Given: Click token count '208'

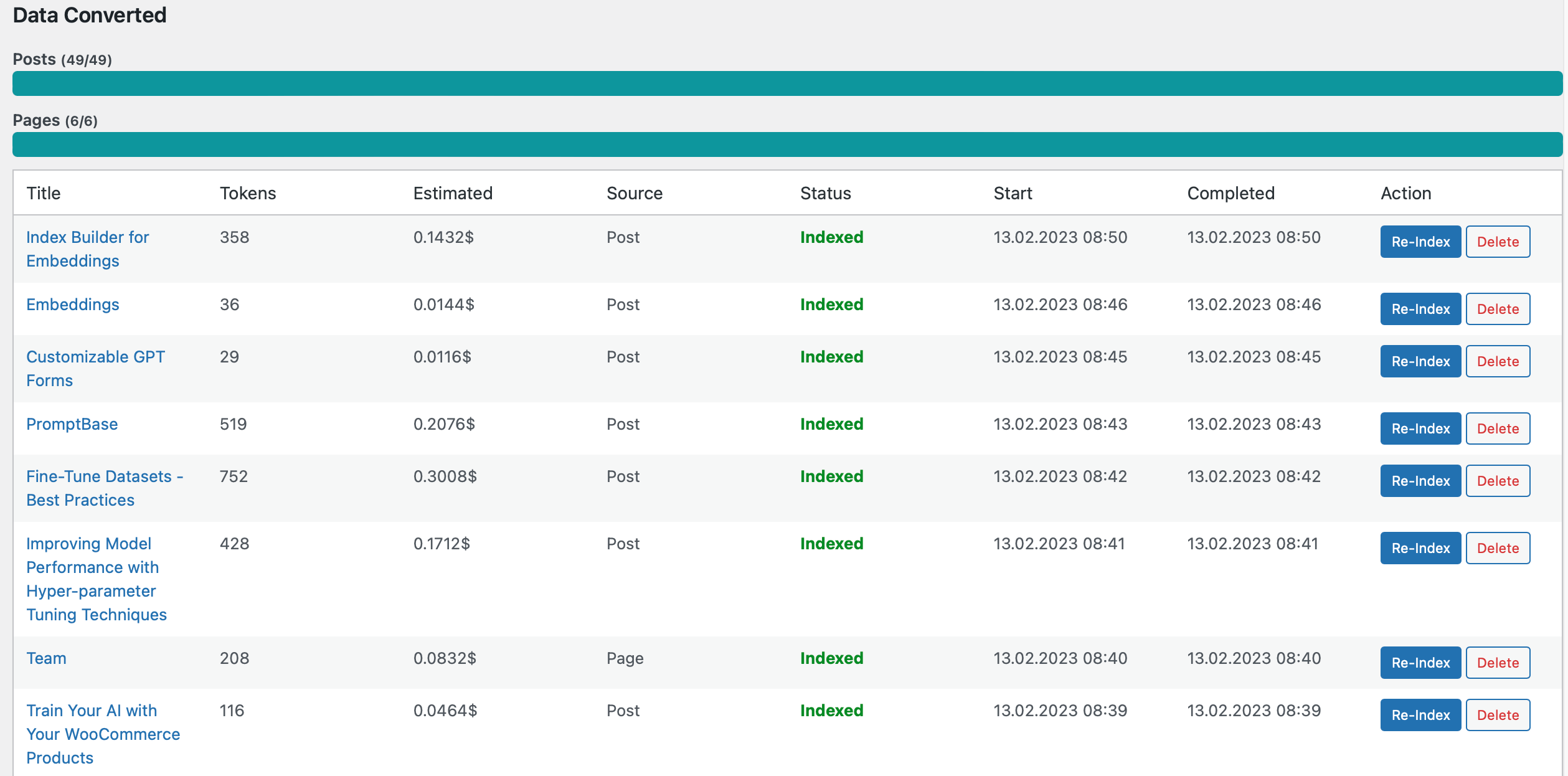Looking at the screenshot, I should [x=234, y=658].
